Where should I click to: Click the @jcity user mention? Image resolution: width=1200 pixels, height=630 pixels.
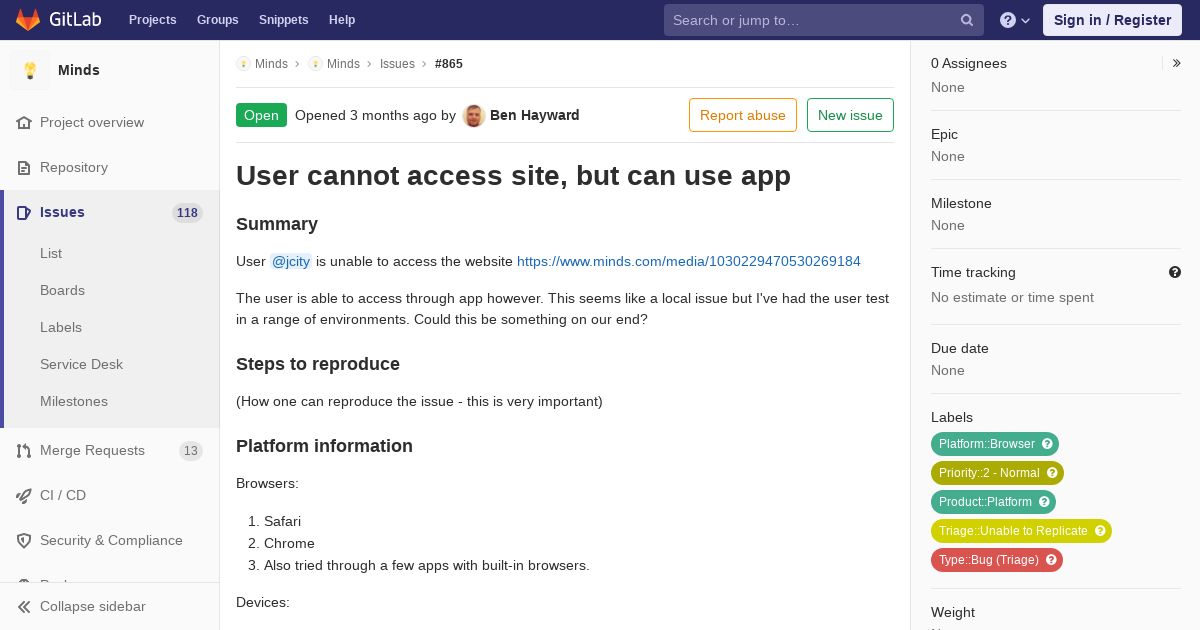(291, 261)
